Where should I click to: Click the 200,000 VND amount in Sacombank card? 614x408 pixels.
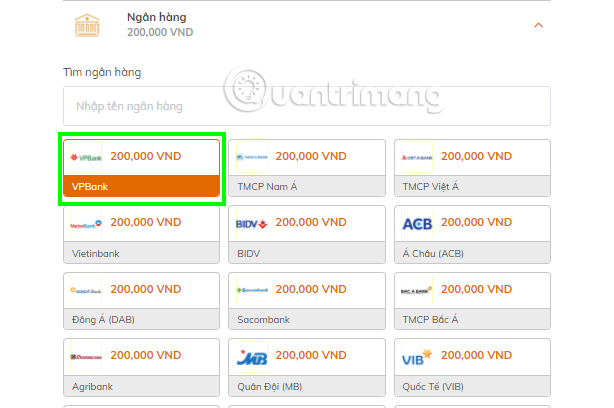311,289
